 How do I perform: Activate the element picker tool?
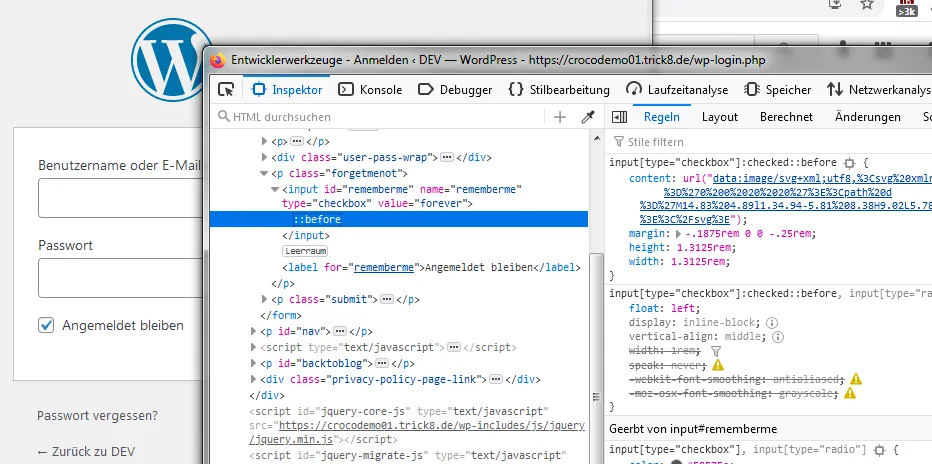226,90
